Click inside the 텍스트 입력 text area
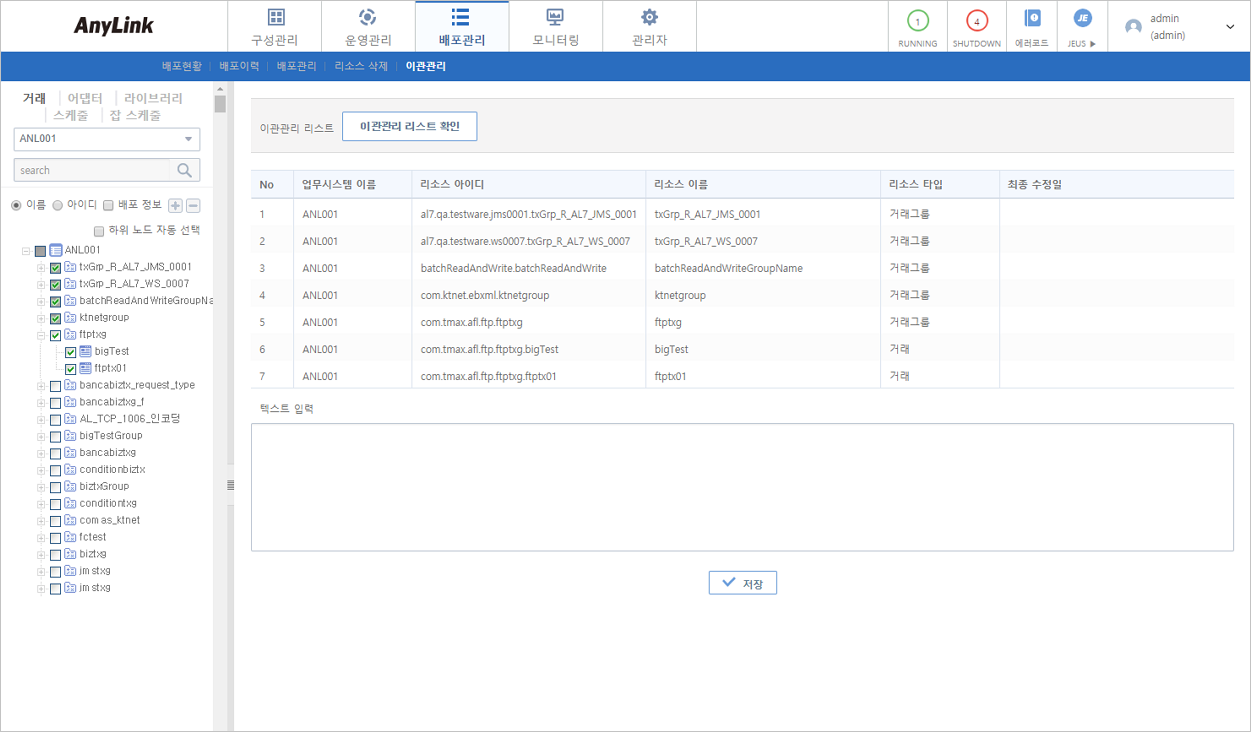 (742, 485)
